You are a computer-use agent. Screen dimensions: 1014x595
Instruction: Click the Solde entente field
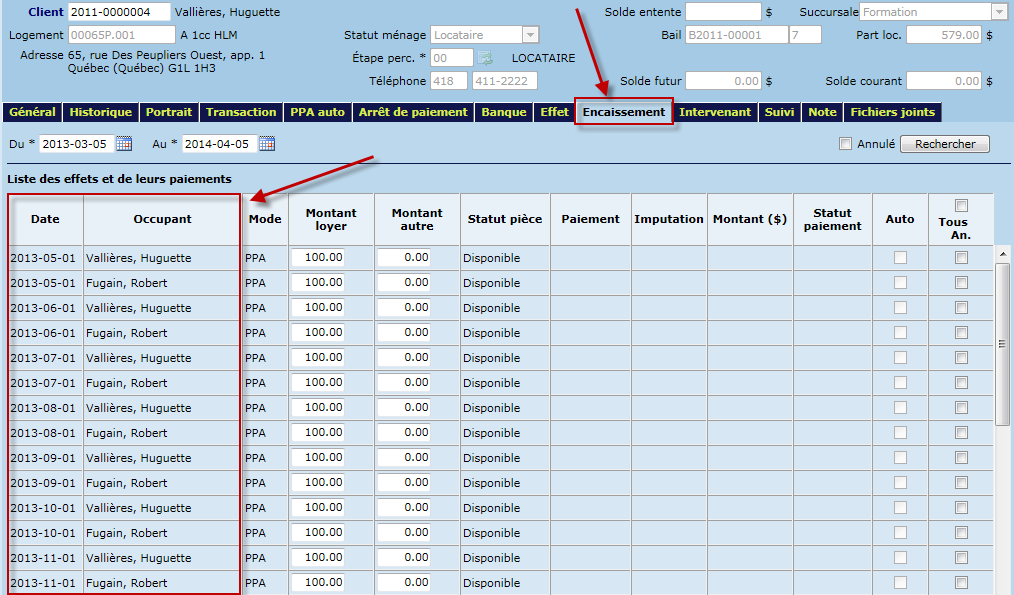(x=723, y=12)
